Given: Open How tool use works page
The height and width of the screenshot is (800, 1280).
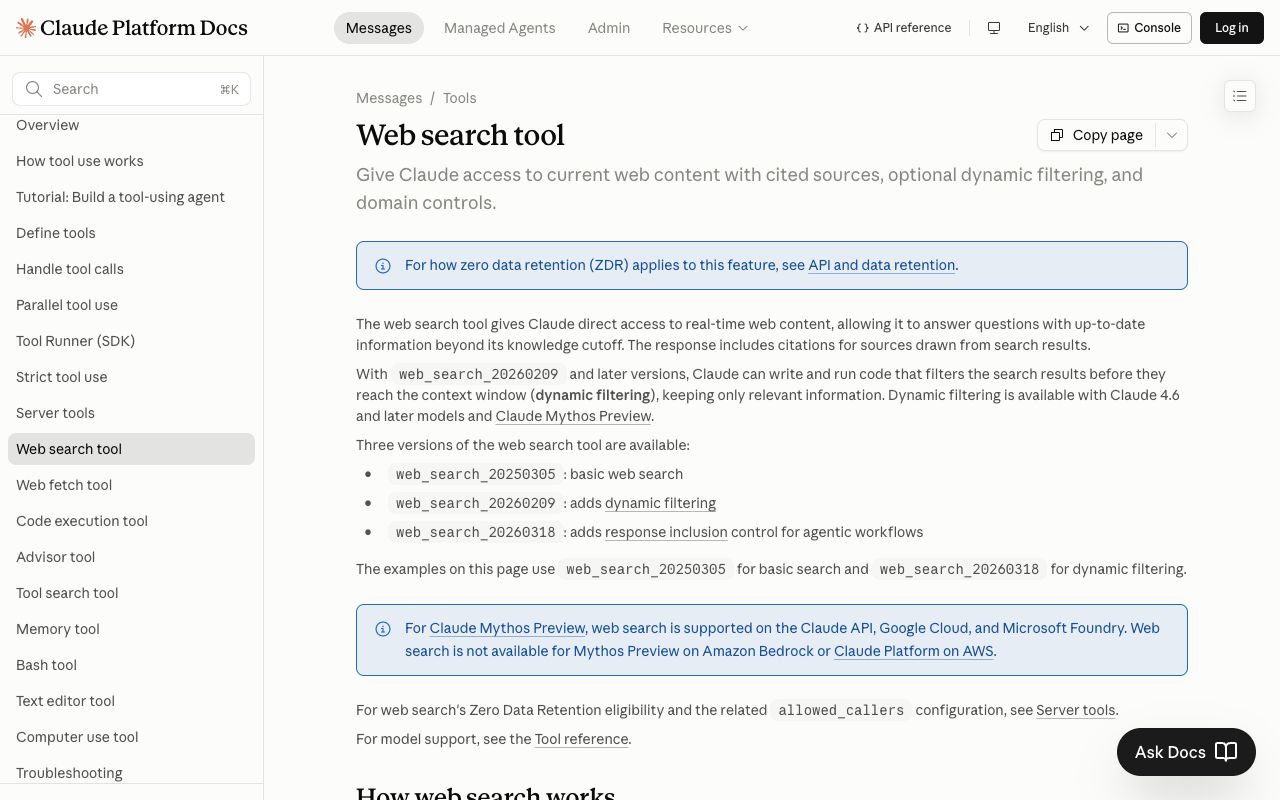Looking at the screenshot, I should (131, 161).
